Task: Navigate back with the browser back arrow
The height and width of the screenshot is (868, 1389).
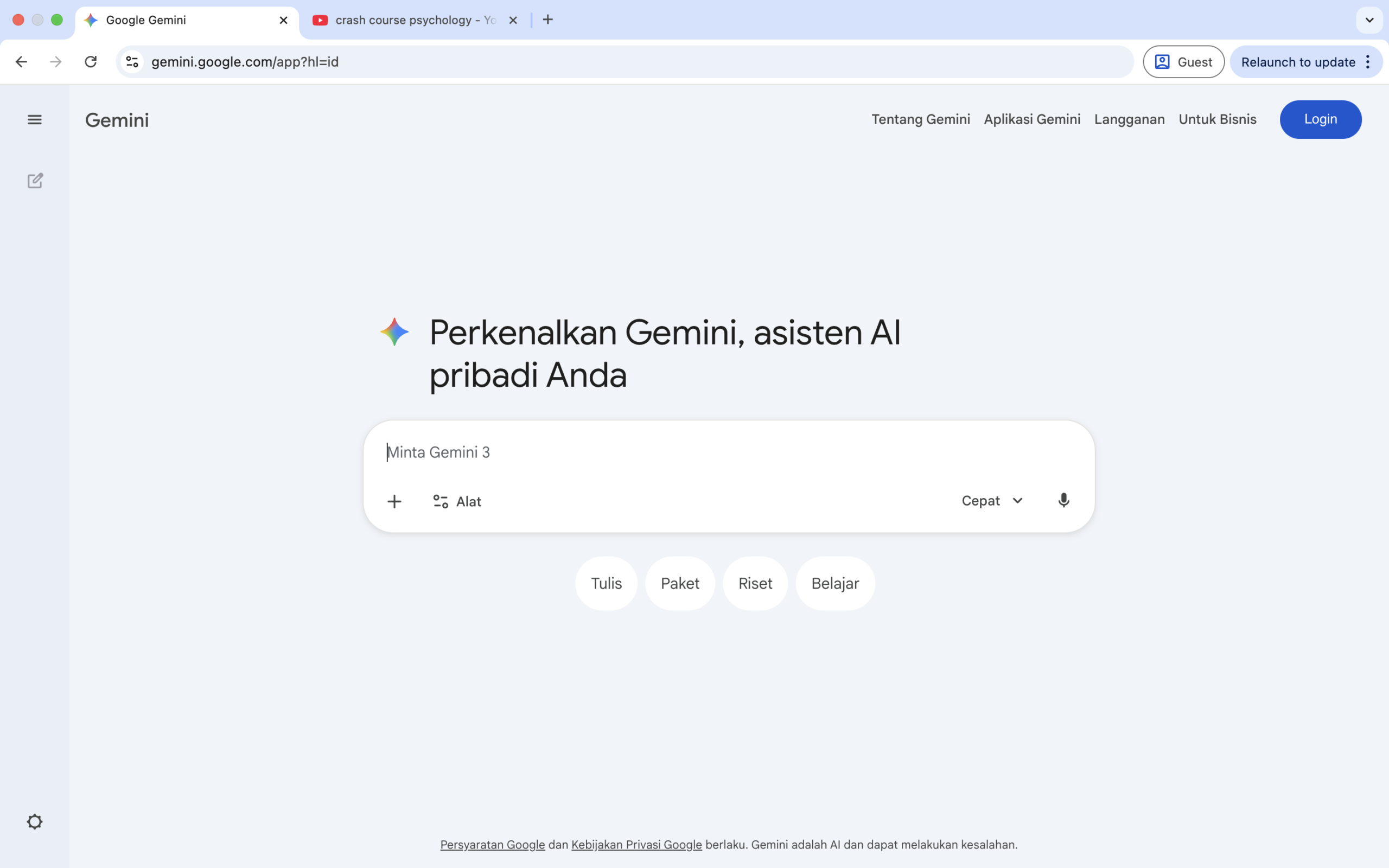Action: tap(21, 61)
